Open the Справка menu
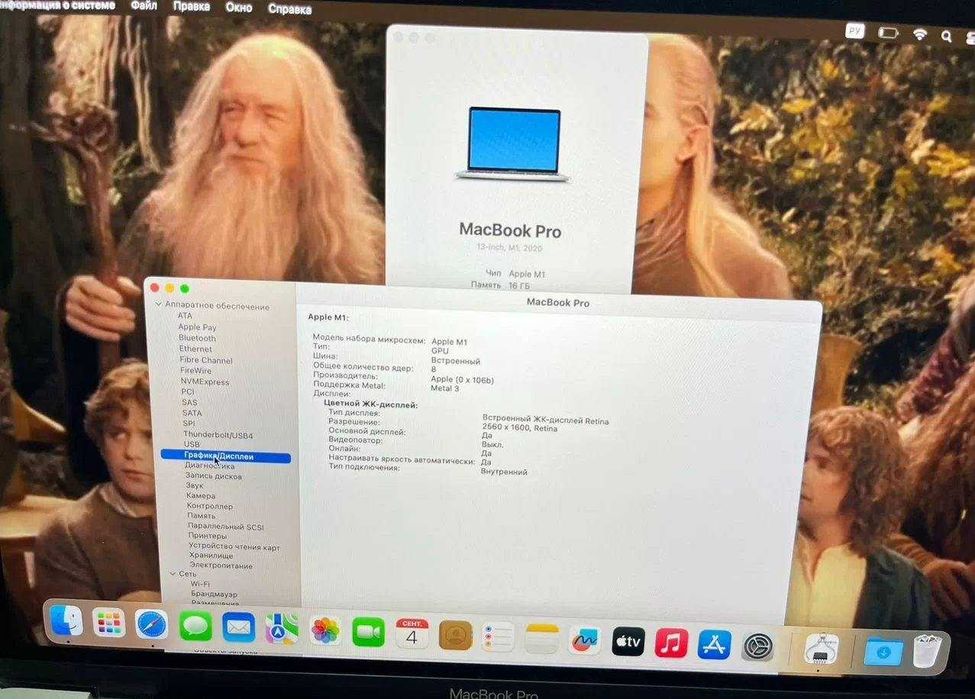This screenshot has height=699, width=975. pos(290,9)
